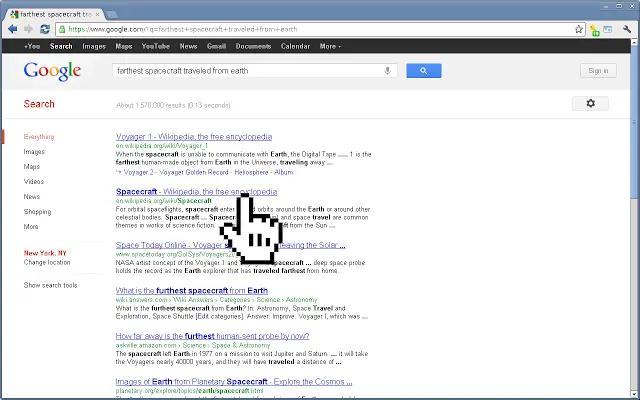640x400 pixels.
Task: Filter results by Shopping in sidebar
Action: tap(37, 212)
